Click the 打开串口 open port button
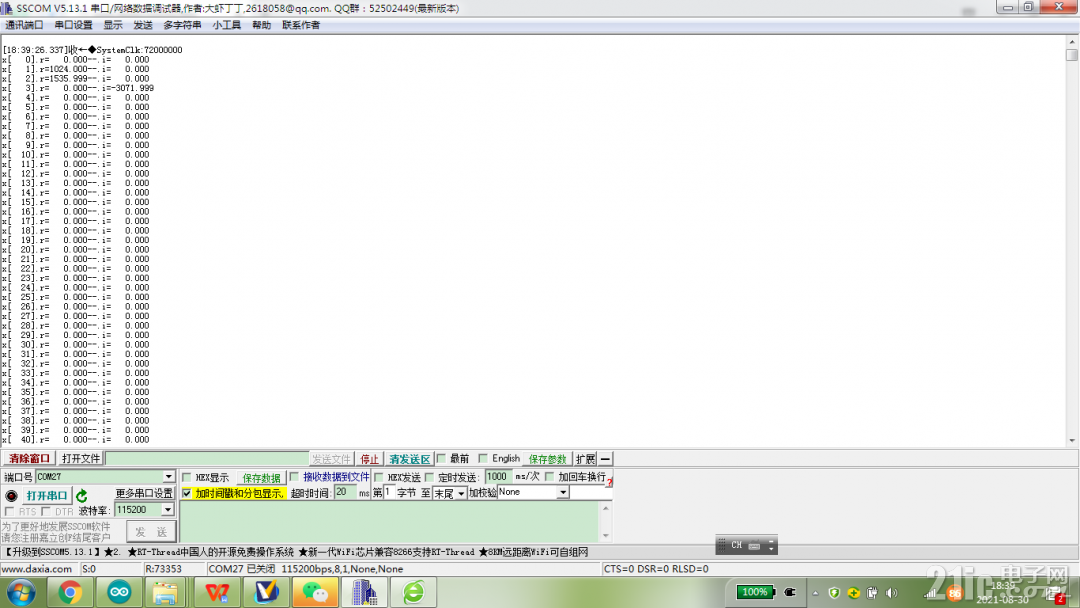 (46, 496)
